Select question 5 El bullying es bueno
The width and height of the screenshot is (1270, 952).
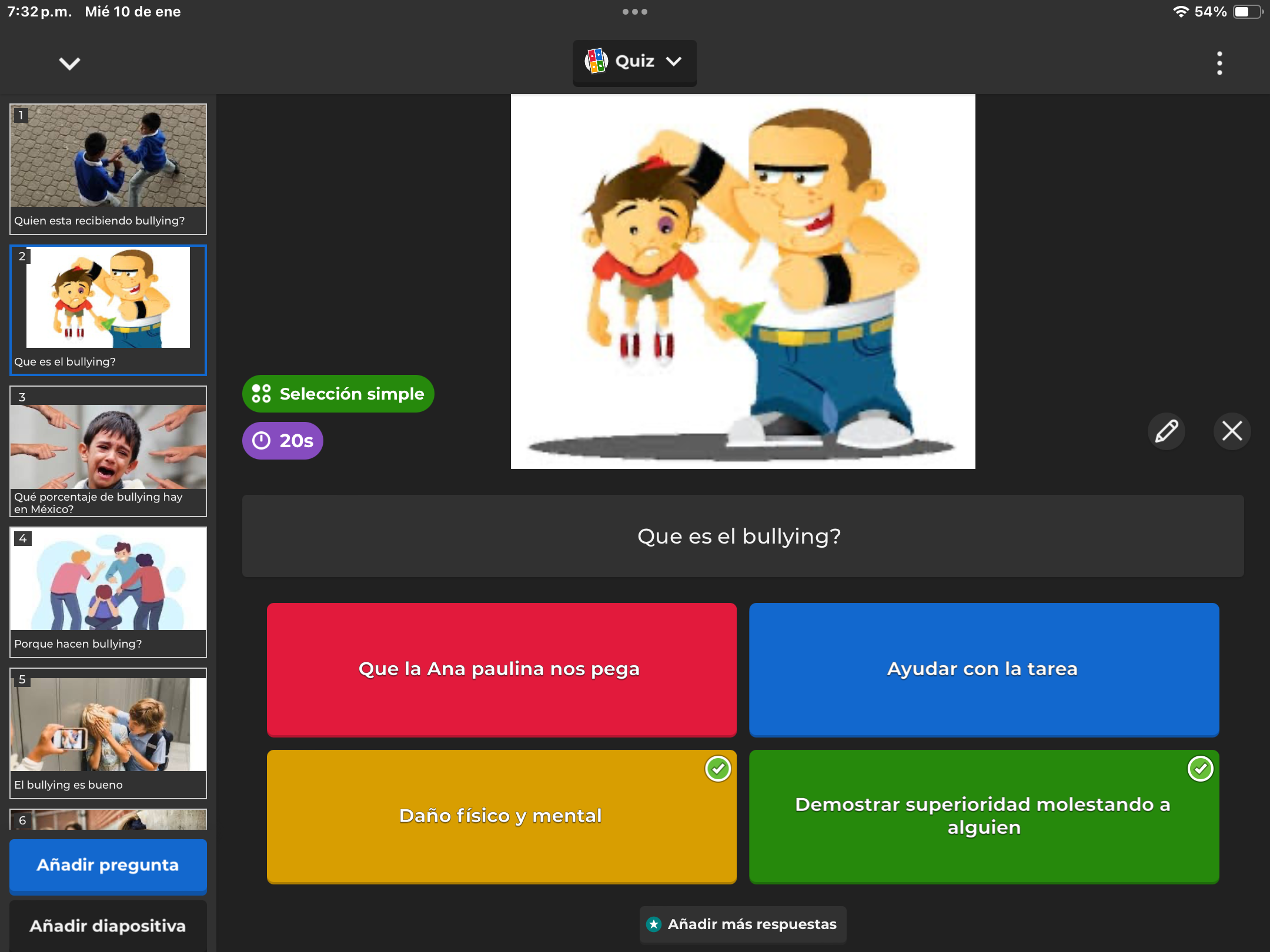108,733
